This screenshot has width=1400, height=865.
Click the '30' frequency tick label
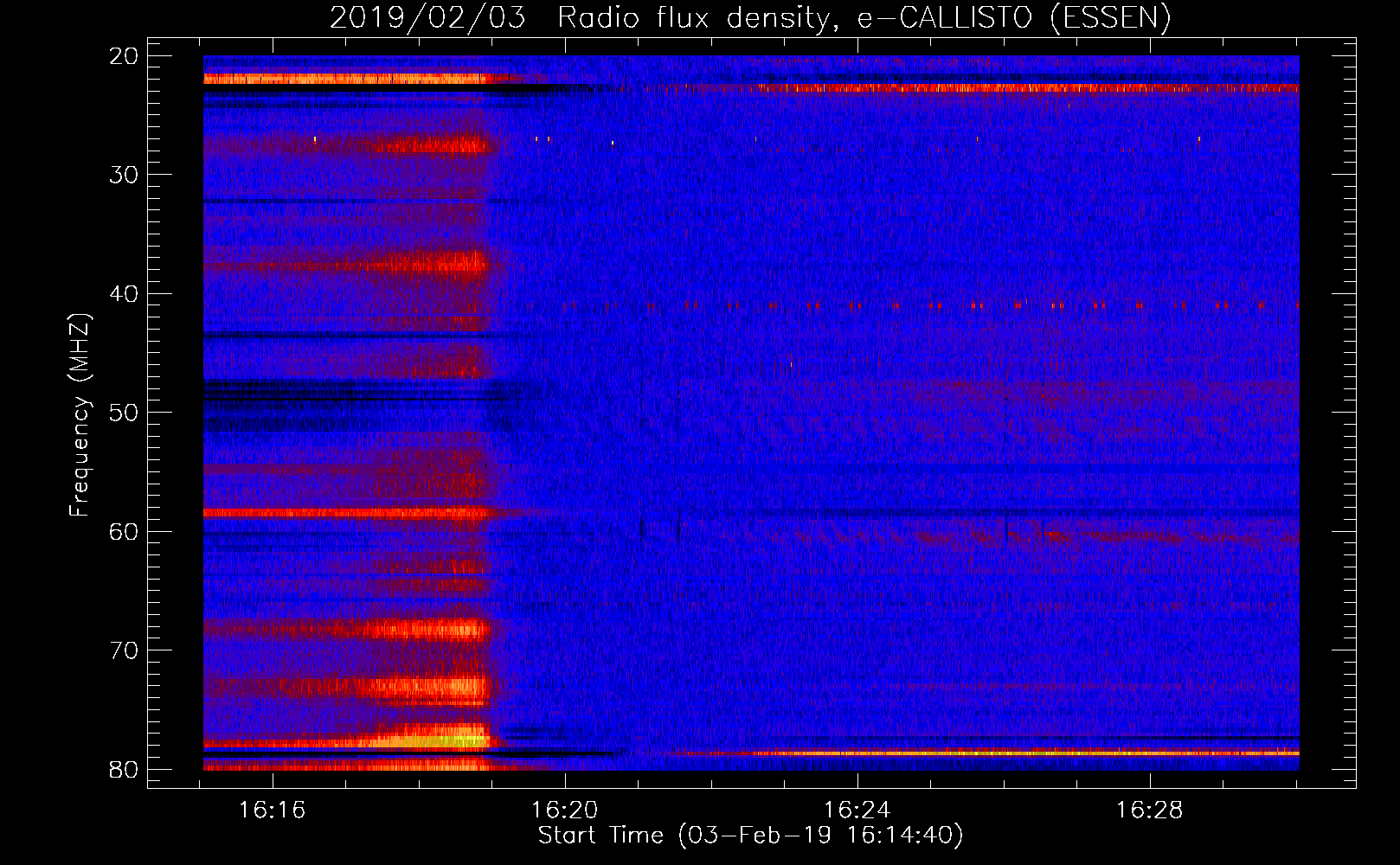click(124, 175)
